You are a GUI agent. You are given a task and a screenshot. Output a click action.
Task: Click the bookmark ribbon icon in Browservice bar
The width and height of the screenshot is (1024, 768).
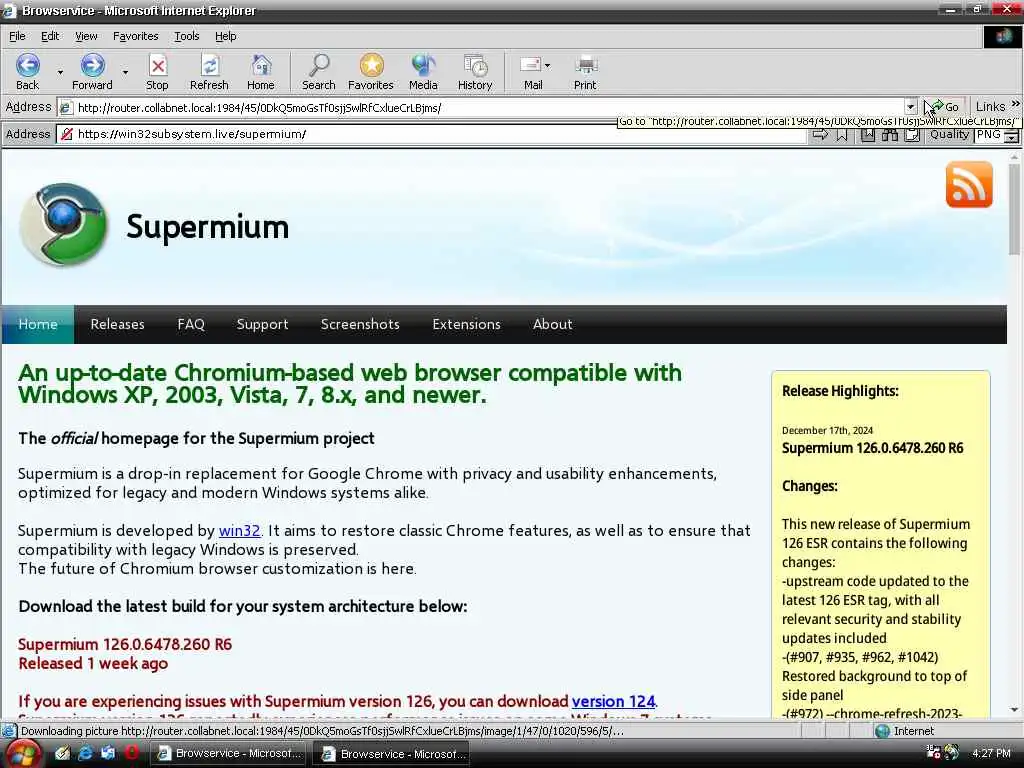click(x=842, y=135)
